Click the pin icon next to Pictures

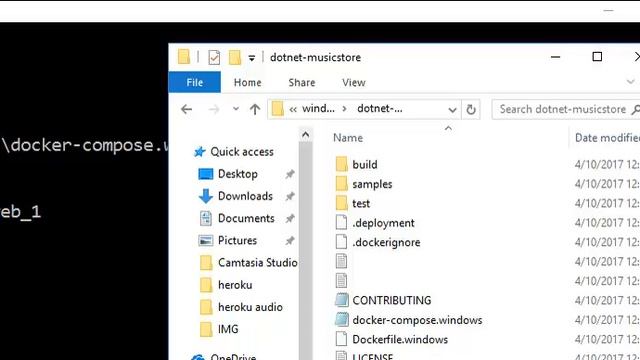290,241
